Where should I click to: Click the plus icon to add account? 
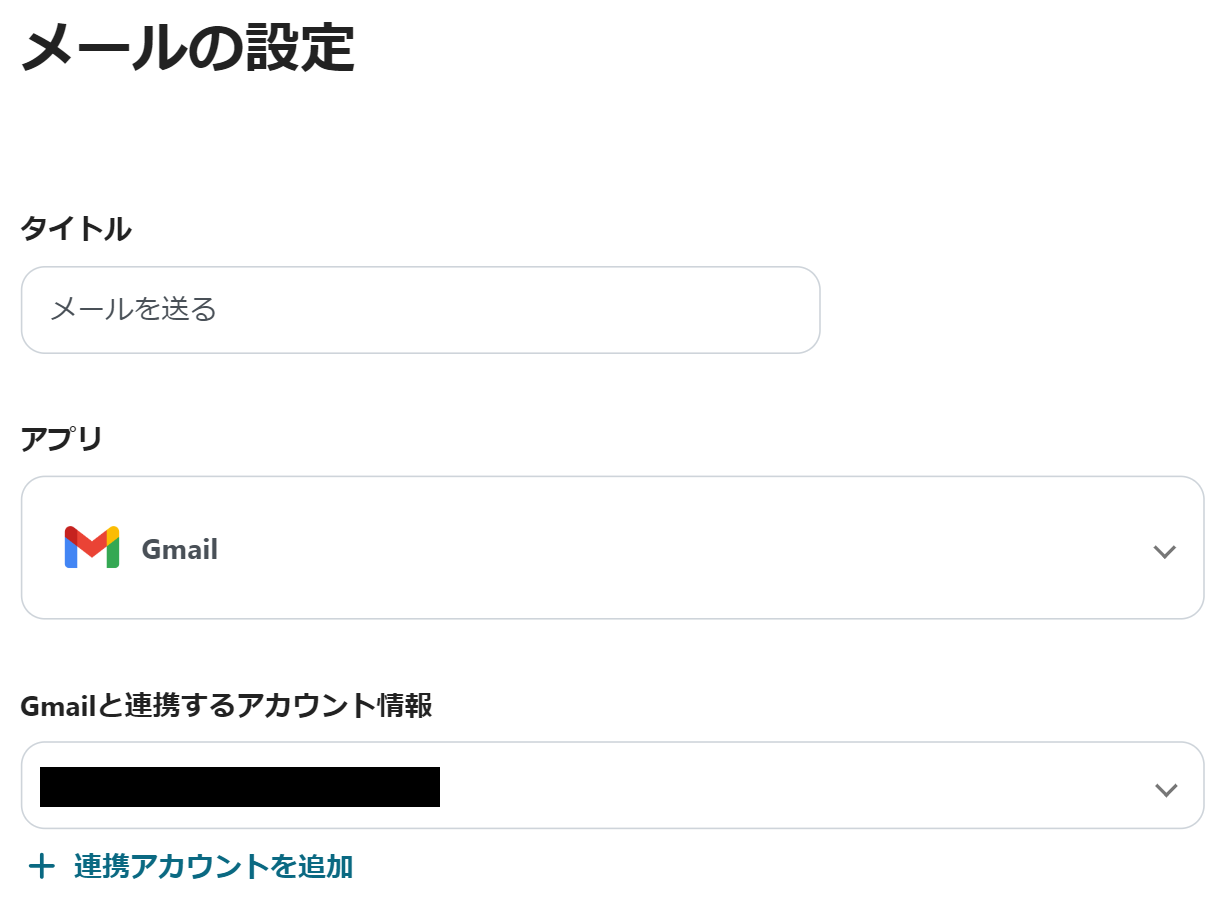pos(41,866)
